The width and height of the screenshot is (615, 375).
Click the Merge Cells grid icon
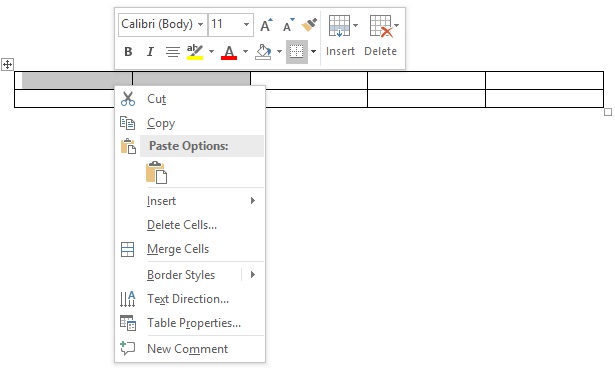click(127, 249)
